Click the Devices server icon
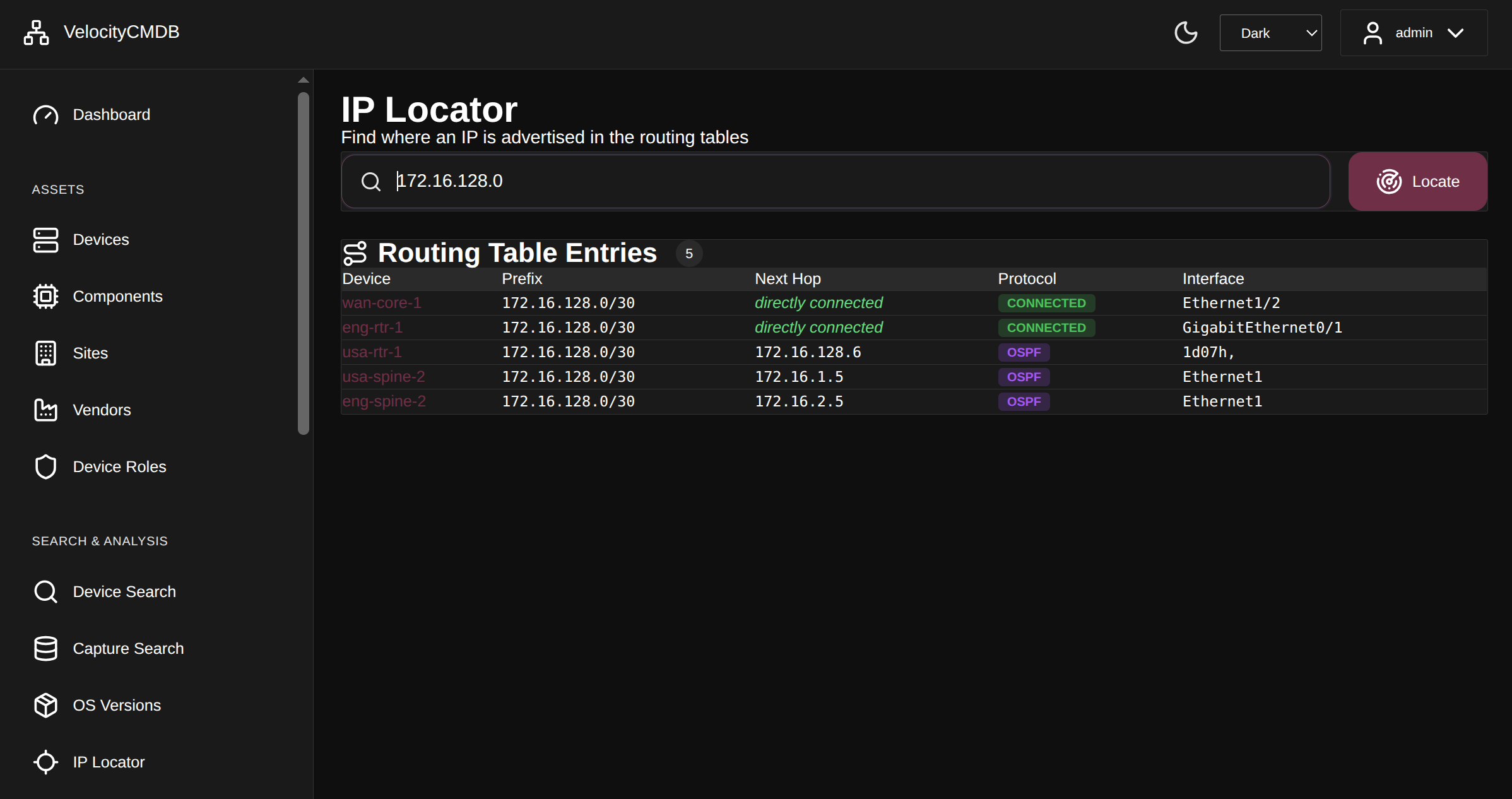This screenshot has width=1512, height=799. [45, 240]
